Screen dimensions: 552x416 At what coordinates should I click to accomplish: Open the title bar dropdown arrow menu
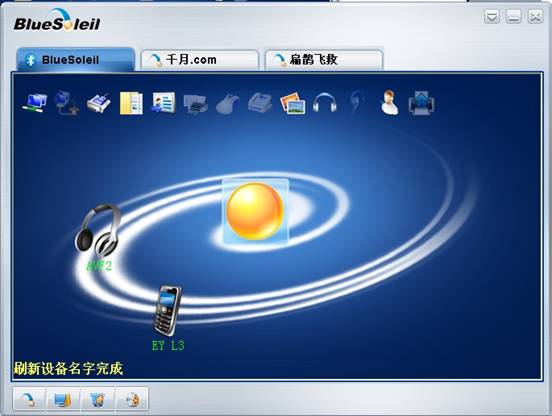491,17
